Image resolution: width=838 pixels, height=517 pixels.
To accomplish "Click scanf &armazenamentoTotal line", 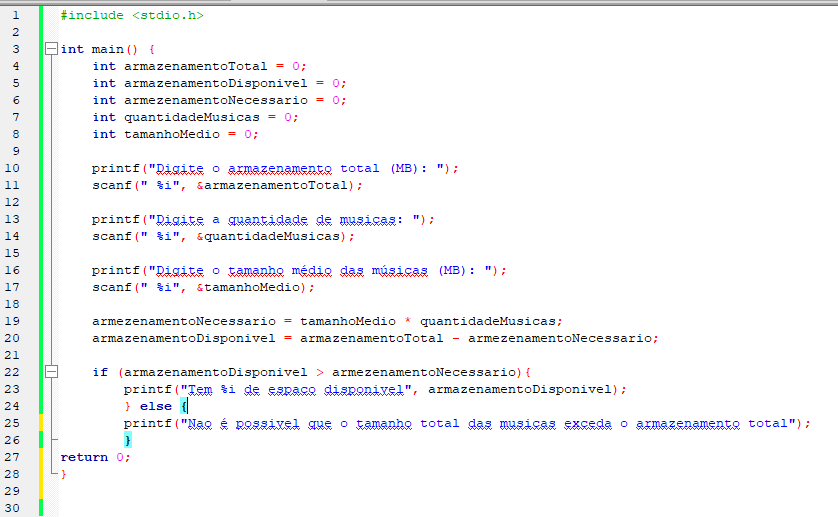I will (227, 186).
